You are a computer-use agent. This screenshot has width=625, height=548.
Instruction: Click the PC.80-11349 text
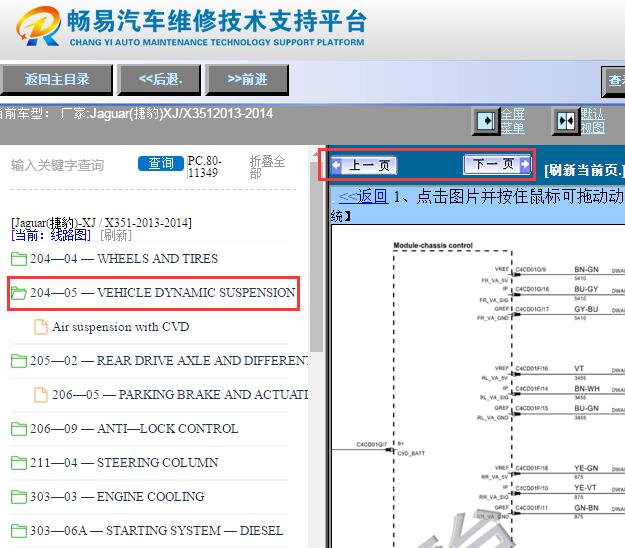pyautogui.click(x=204, y=167)
